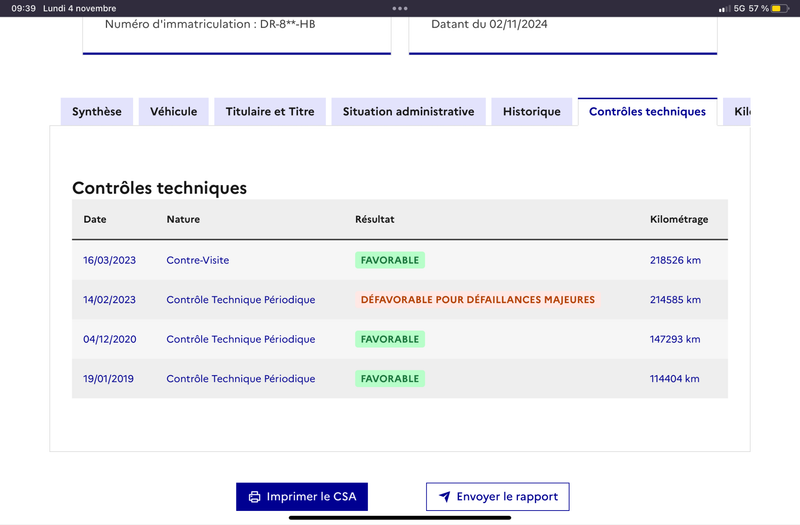This screenshot has height=525, width=800.
Task: Select the date 14/02/2023
Action: point(110,299)
